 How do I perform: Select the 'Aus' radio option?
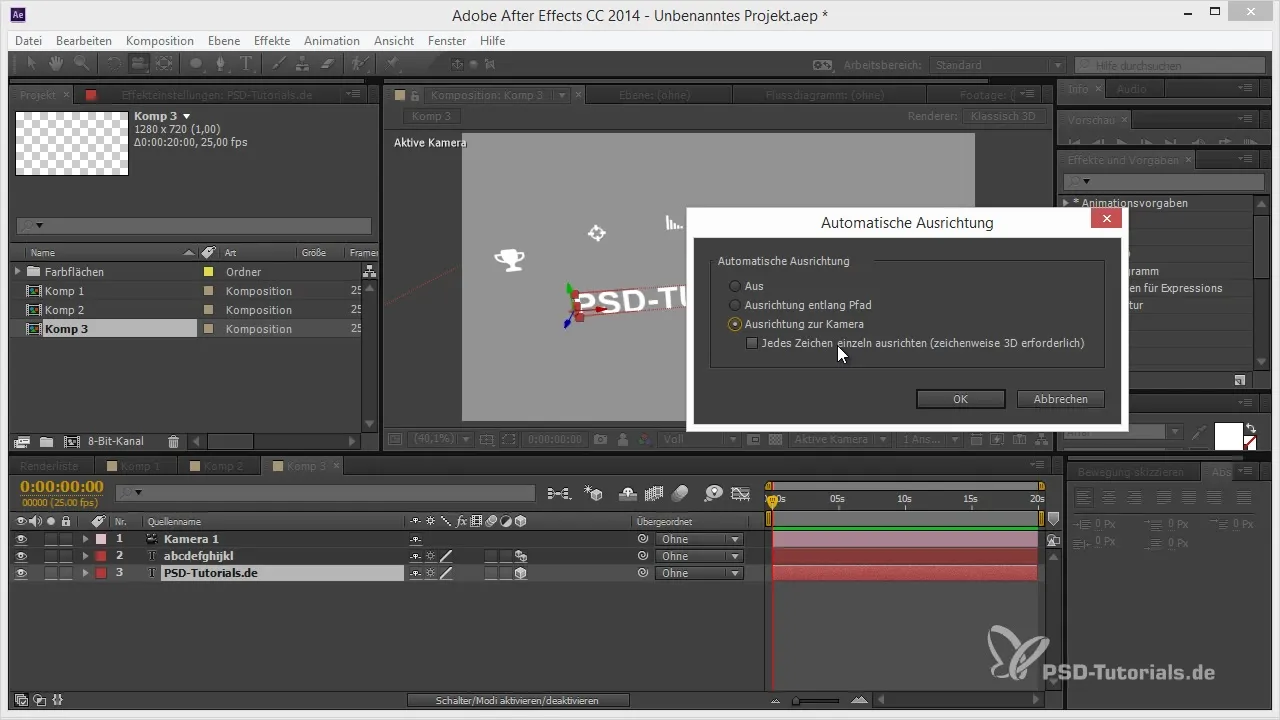(x=735, y=286)
